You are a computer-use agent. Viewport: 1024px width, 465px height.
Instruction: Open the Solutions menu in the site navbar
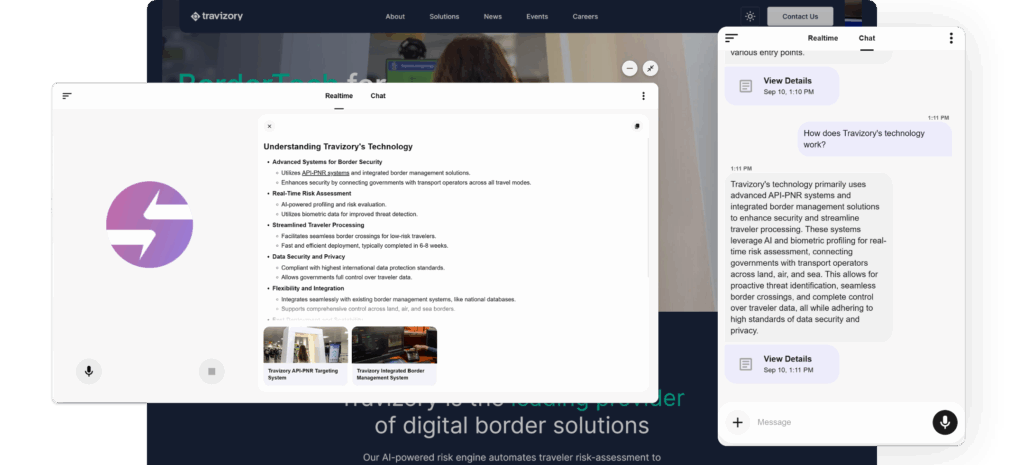[x=444, y=16]
